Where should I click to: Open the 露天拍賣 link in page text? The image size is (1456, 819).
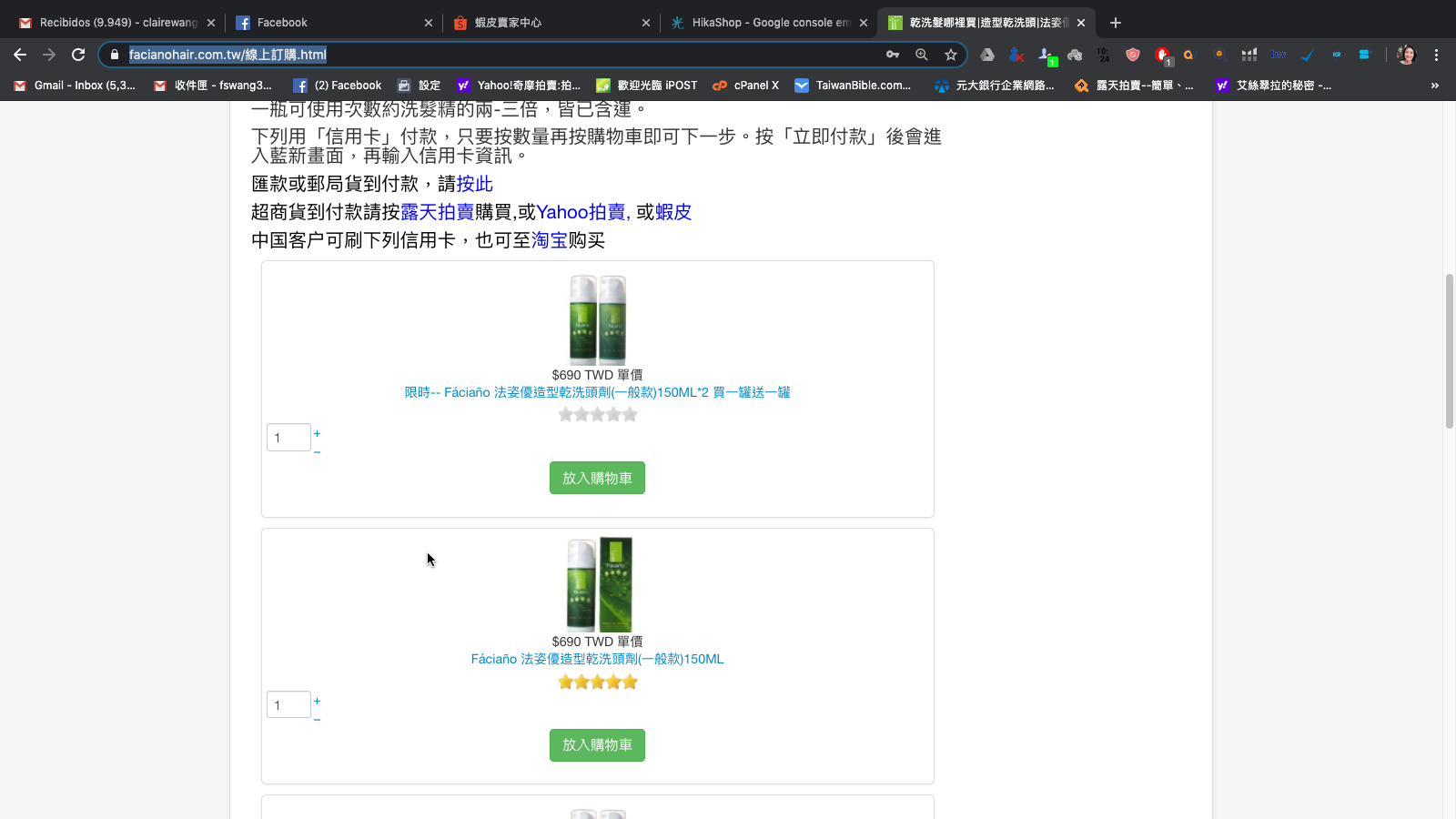click(x=438, y=212)
